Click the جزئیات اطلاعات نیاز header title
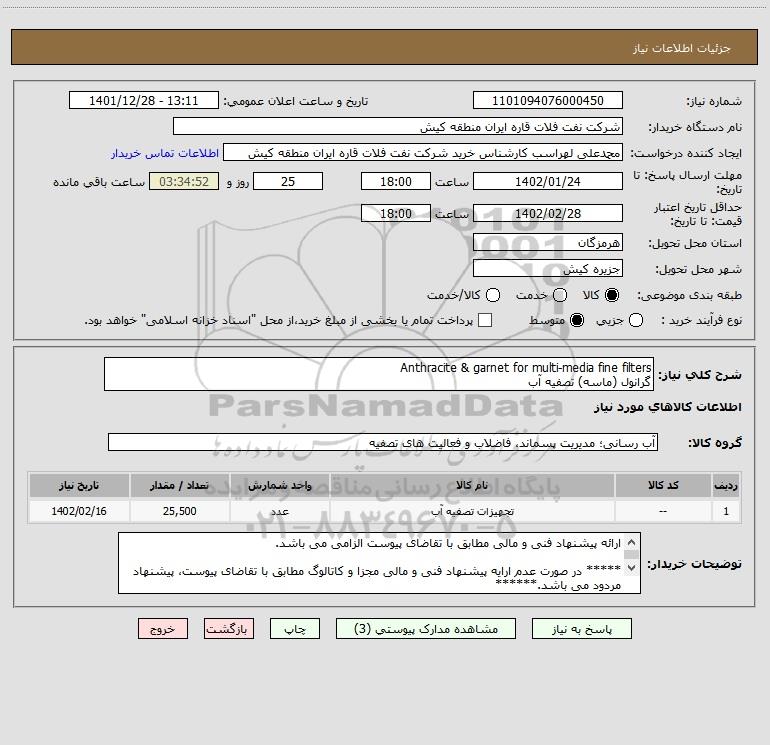This screenshot has height=745, width=770. pyautogui.click(x=682, y=48)
